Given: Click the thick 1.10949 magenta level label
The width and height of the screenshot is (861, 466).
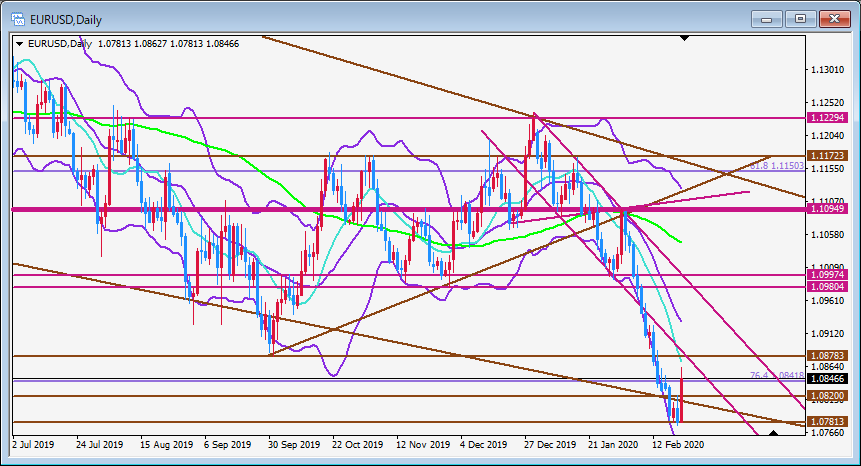Looking at the screenshot, I should point(827,209).
